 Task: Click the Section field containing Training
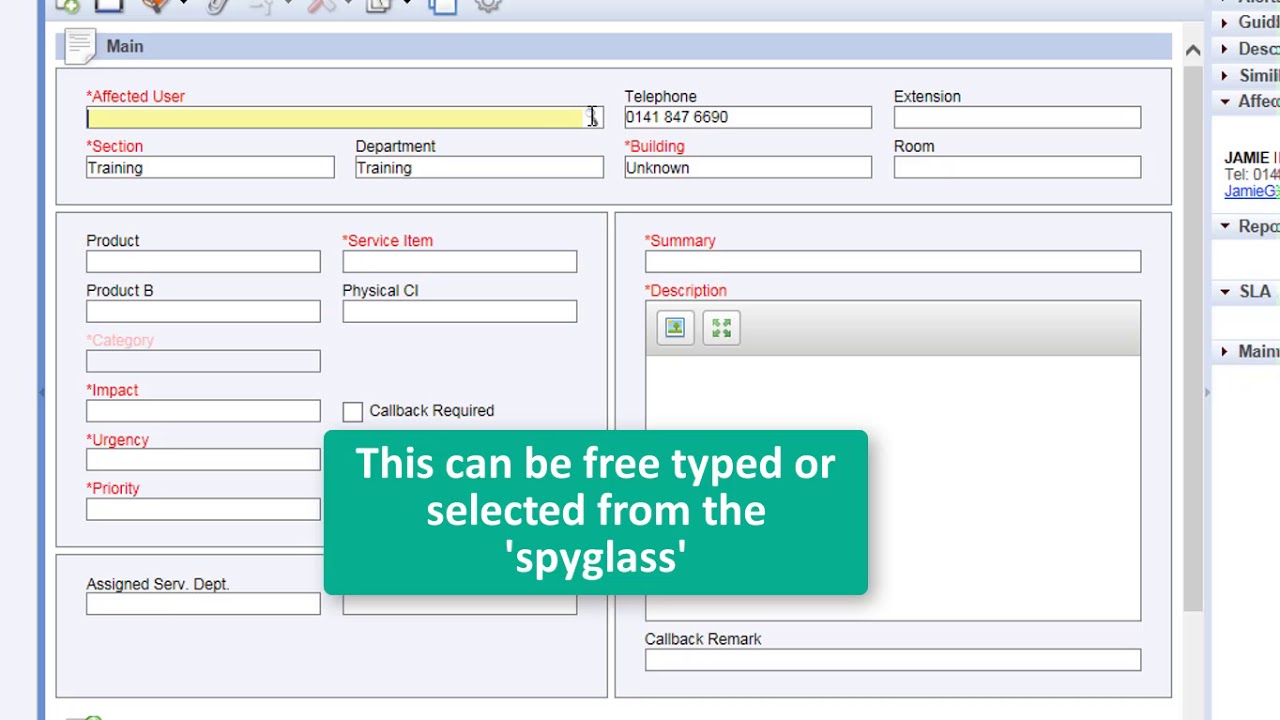click(x=210, y=168)
